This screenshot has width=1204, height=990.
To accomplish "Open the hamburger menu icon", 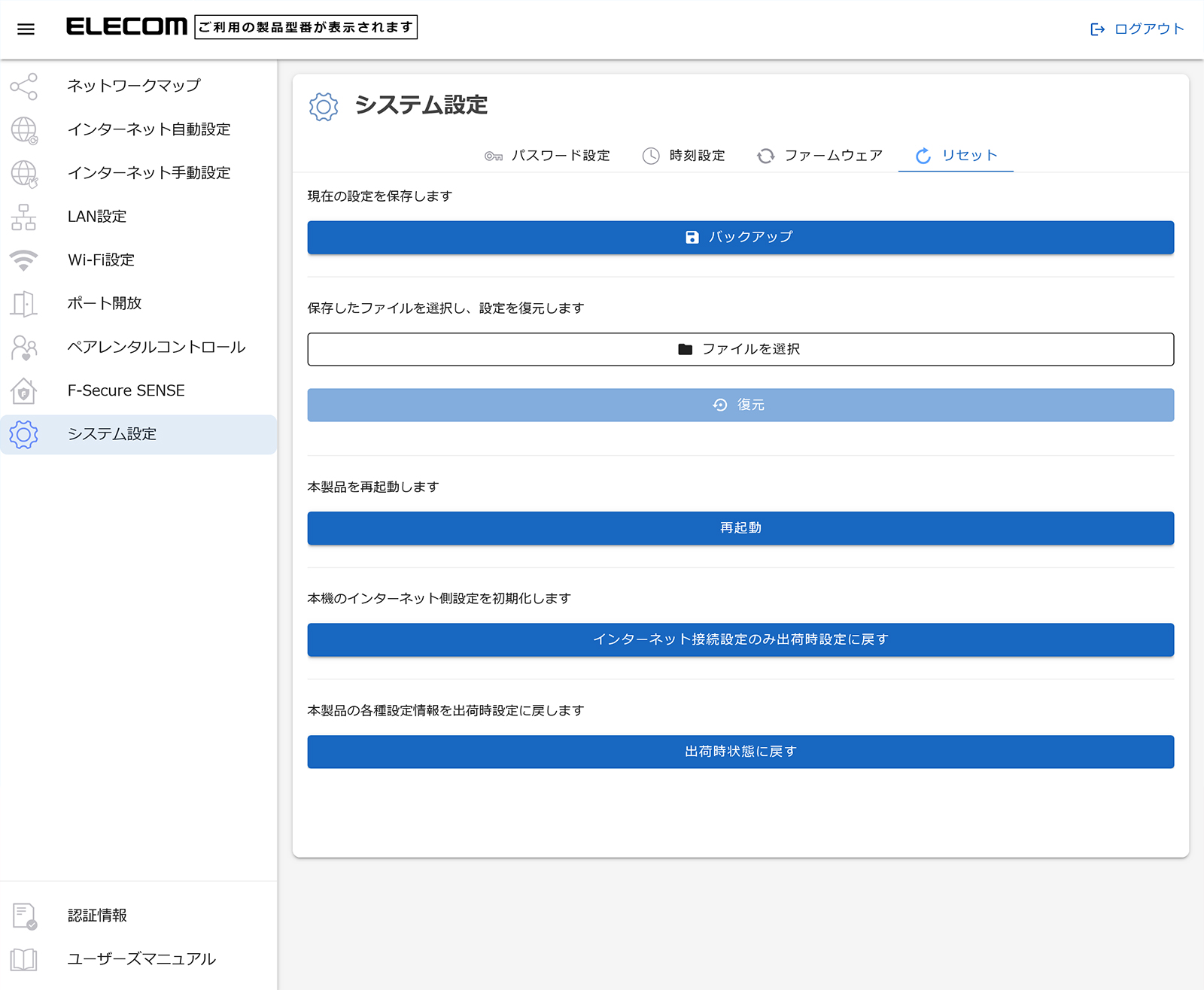I will coord(26,29).
